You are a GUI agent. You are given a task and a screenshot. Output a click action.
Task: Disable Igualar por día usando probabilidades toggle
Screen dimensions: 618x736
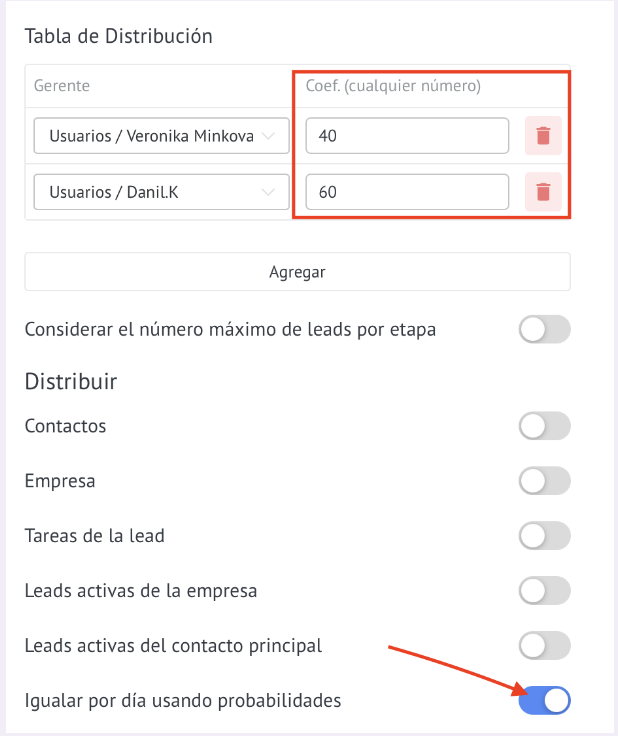(544, 701)
